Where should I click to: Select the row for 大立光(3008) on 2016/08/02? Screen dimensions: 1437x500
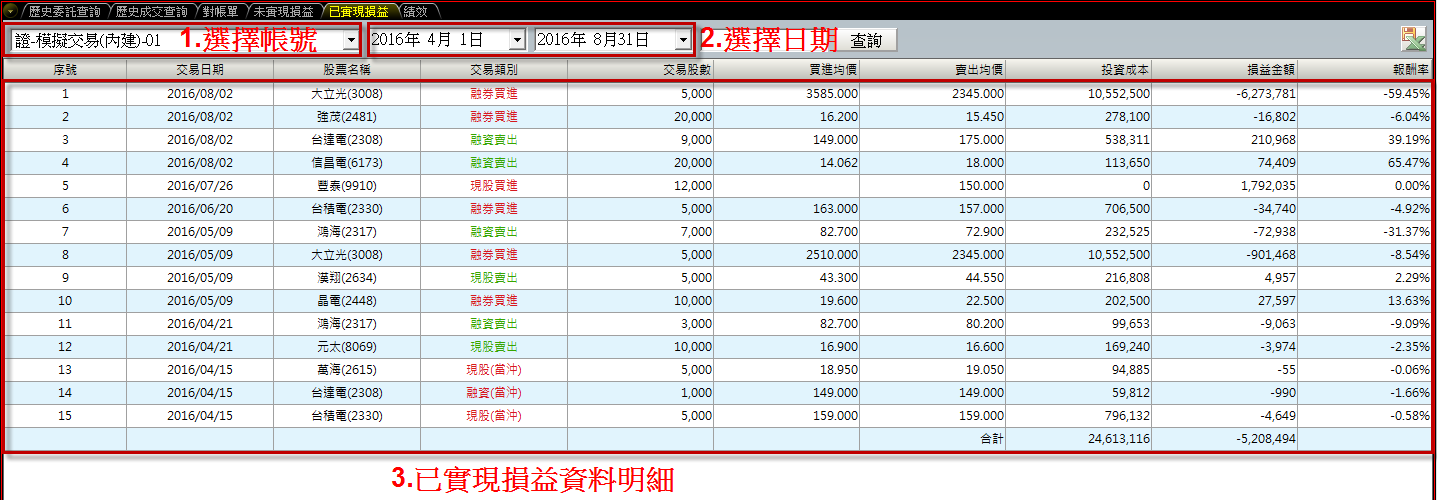point(346,94)
